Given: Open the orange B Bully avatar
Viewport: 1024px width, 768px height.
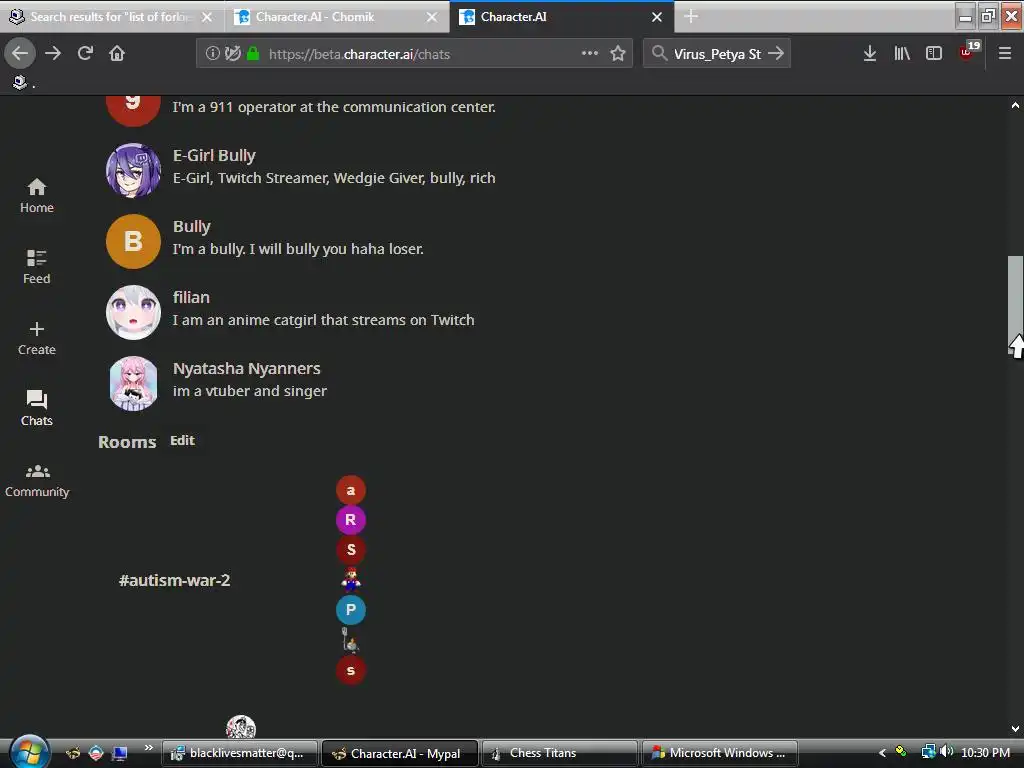Looking at the screenshot, I should [x=133, y=242].
